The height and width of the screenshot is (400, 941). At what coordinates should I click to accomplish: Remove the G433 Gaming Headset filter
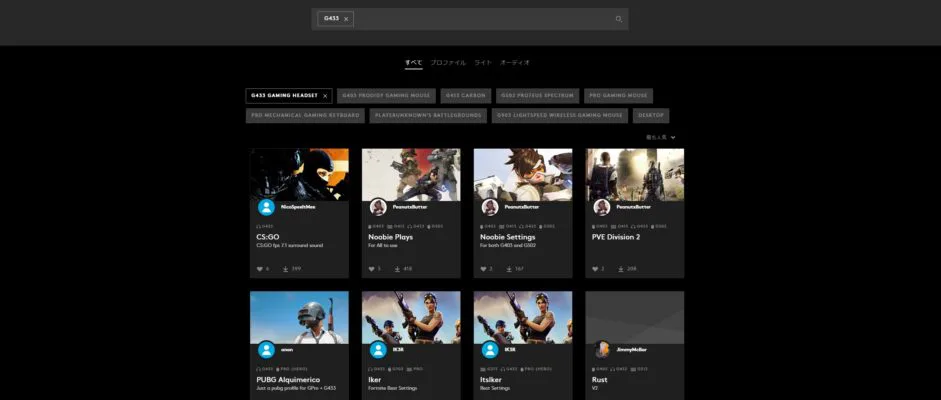pyautogui.click(x=325, y=96)
